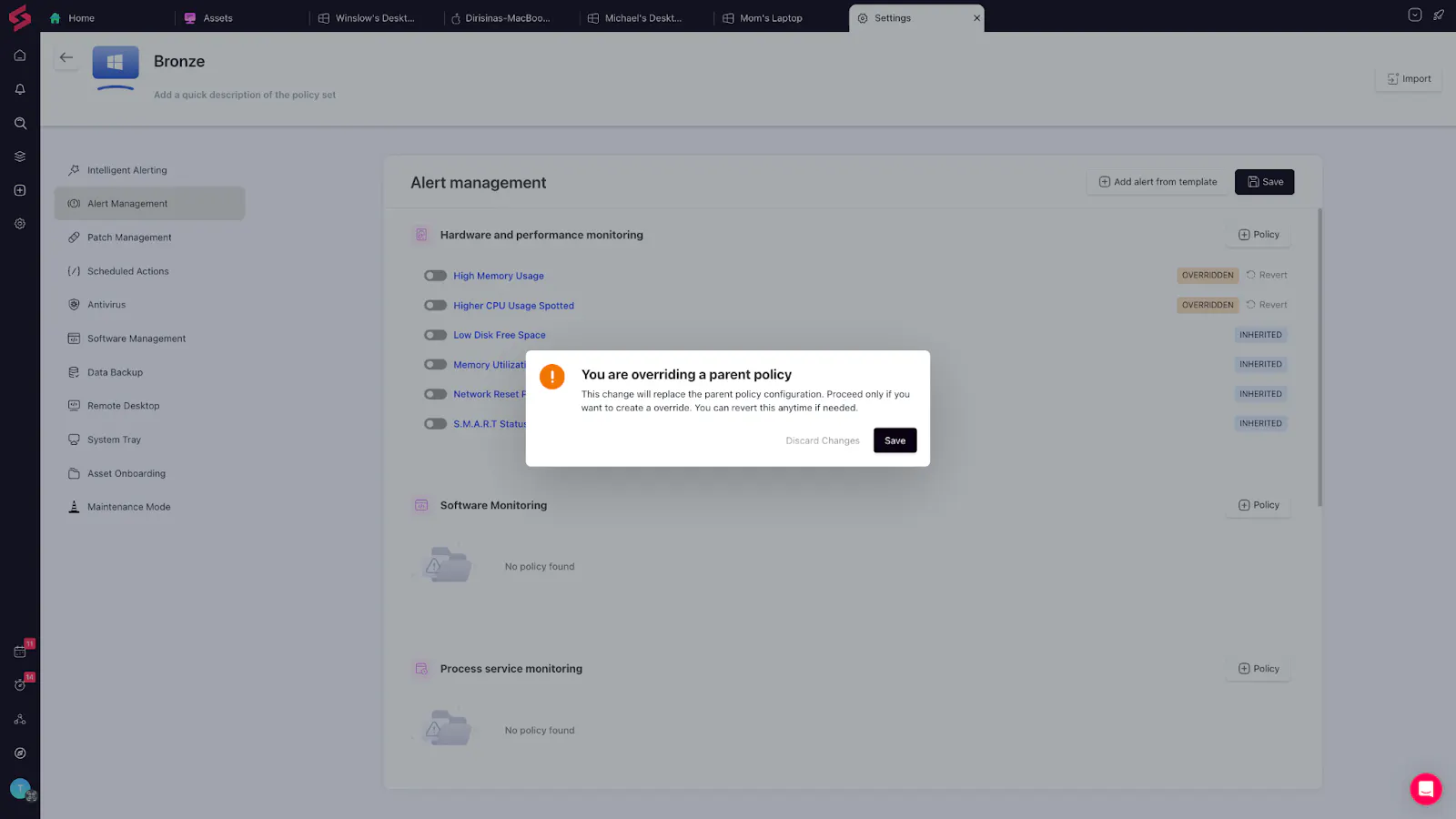Click the notifications bell icon in sidebar
1456x819 pixels.
point(20,89)
